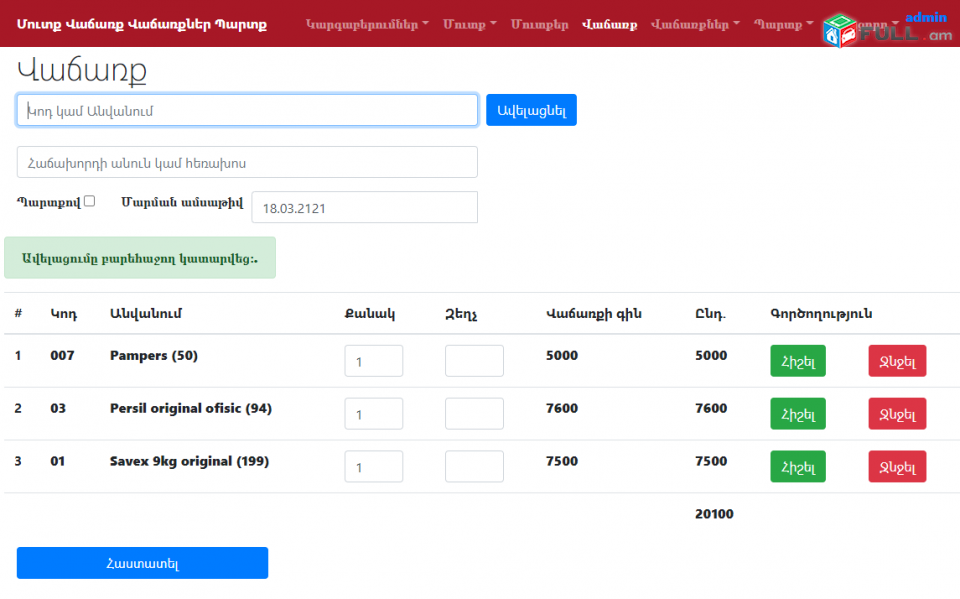Click the page heading Վաճառք
960x599 pixels.
pyautogui.click(x=82, y=70)
